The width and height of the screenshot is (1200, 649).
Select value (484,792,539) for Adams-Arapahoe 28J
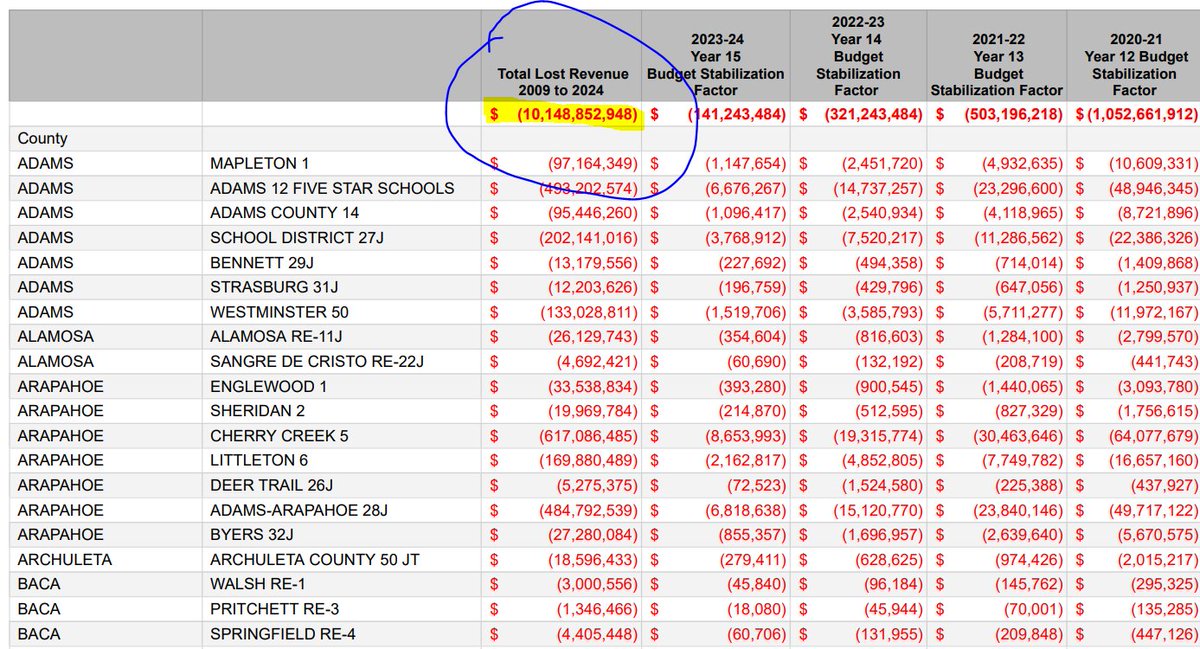588,510
